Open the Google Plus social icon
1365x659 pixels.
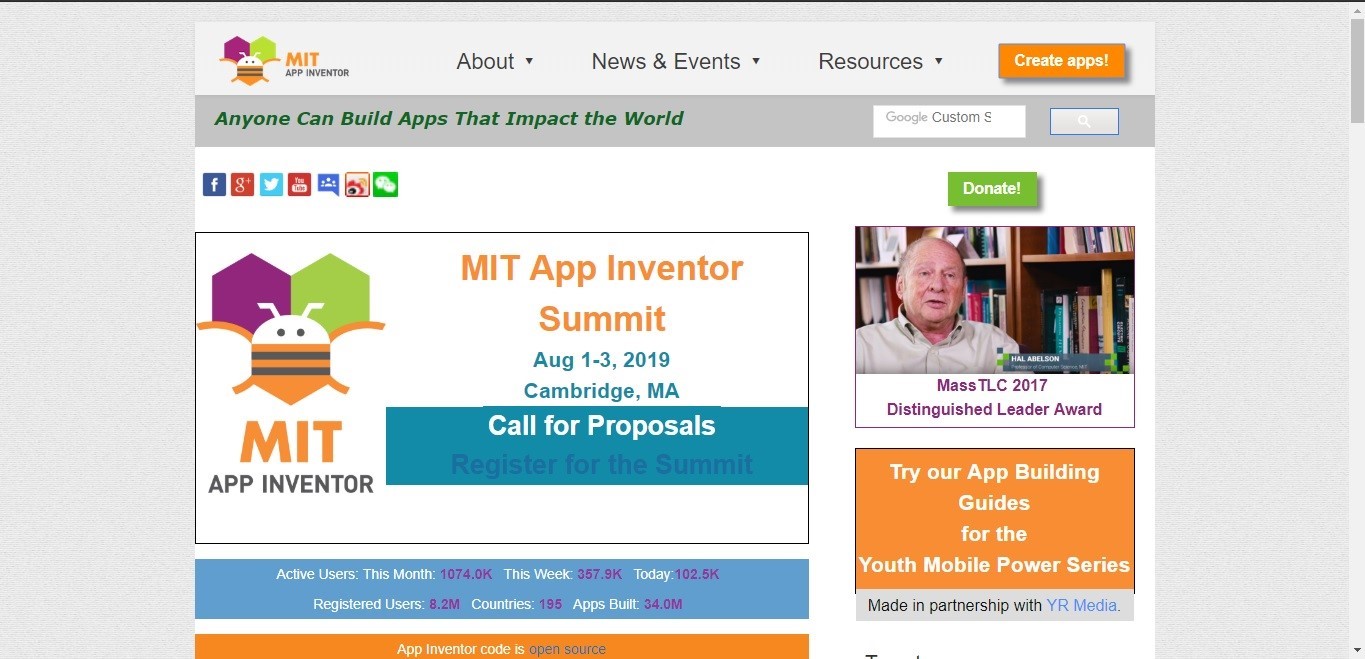pos(243,185)
